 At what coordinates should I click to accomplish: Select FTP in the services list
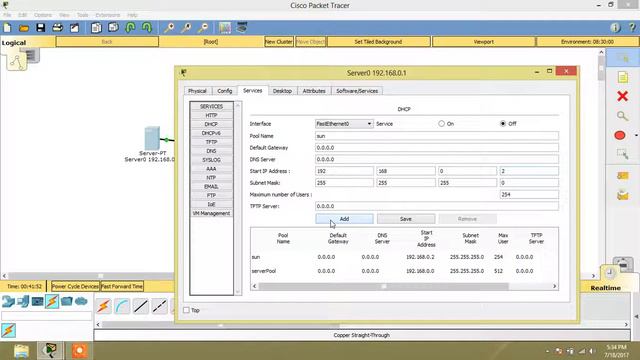point(211,196)
